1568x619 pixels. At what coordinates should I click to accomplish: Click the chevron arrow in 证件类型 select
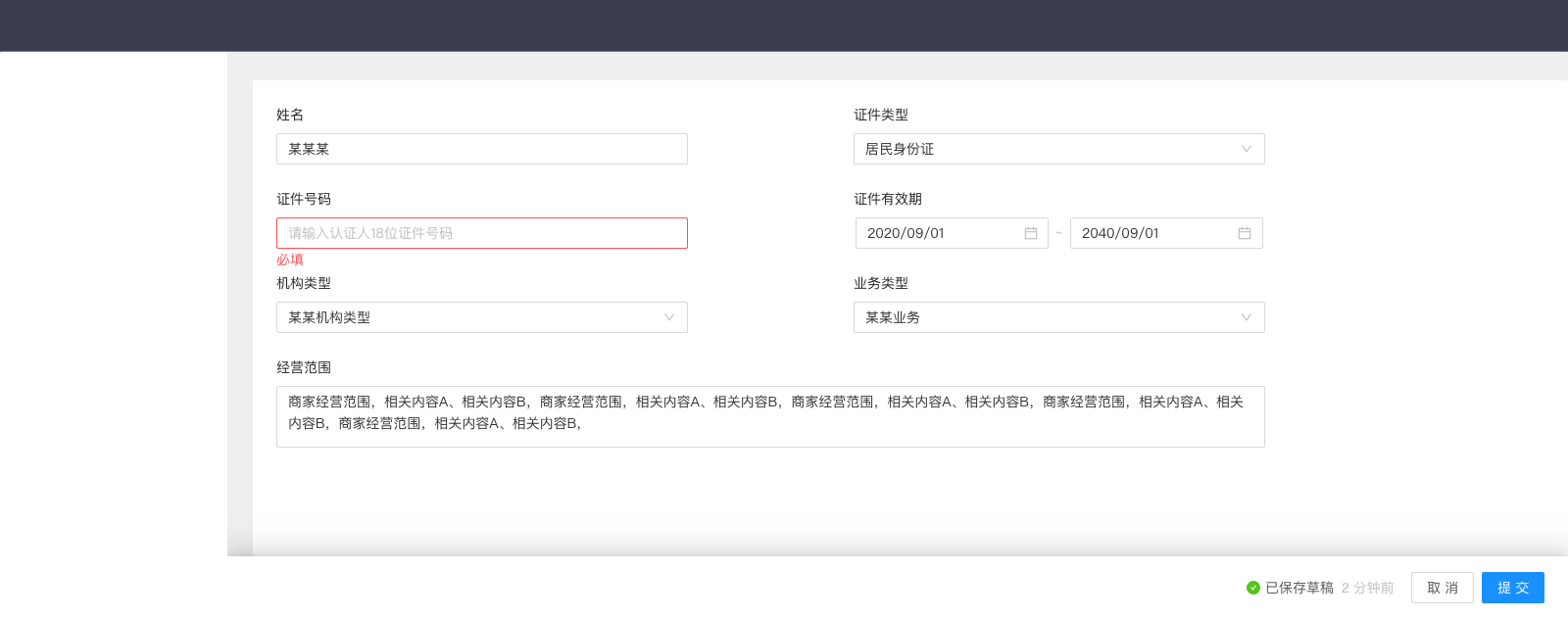1247,149
